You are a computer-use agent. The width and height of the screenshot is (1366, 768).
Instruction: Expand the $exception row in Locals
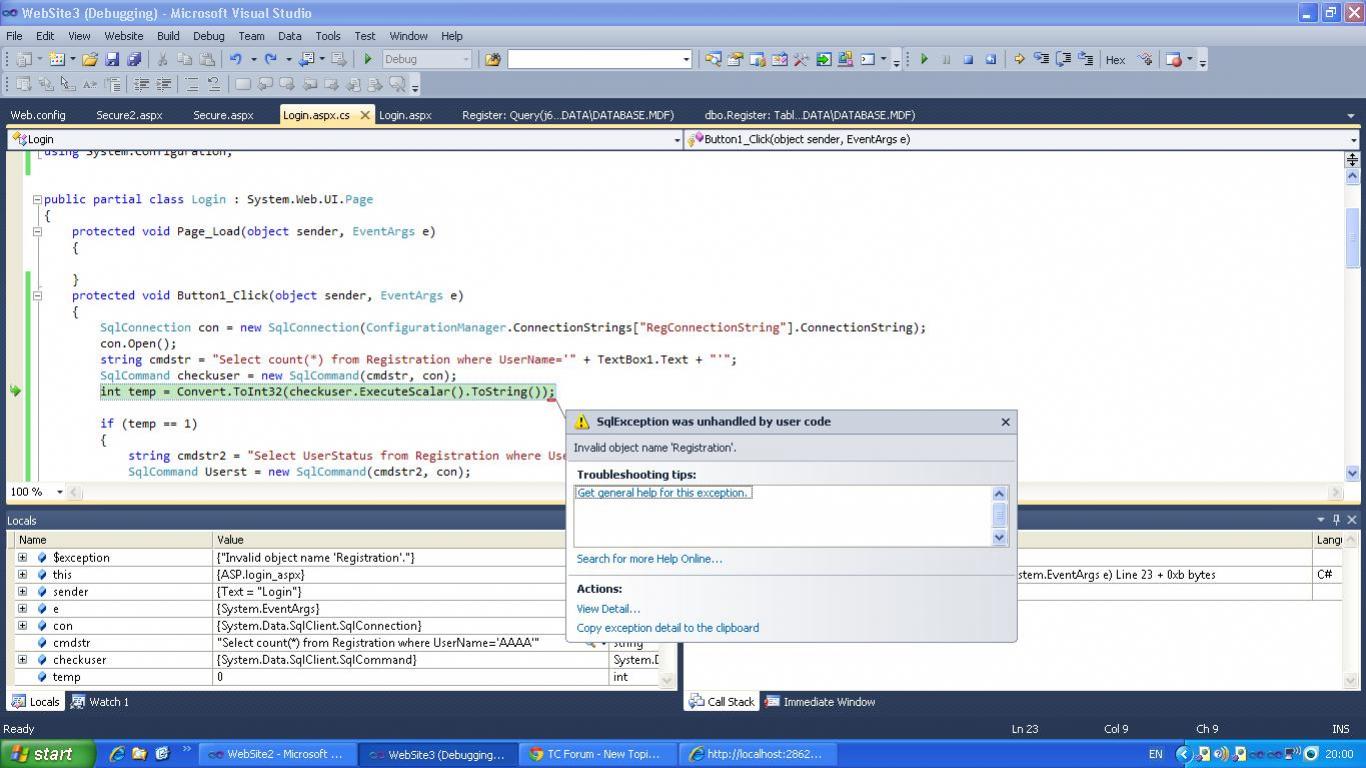coord(22,557)
